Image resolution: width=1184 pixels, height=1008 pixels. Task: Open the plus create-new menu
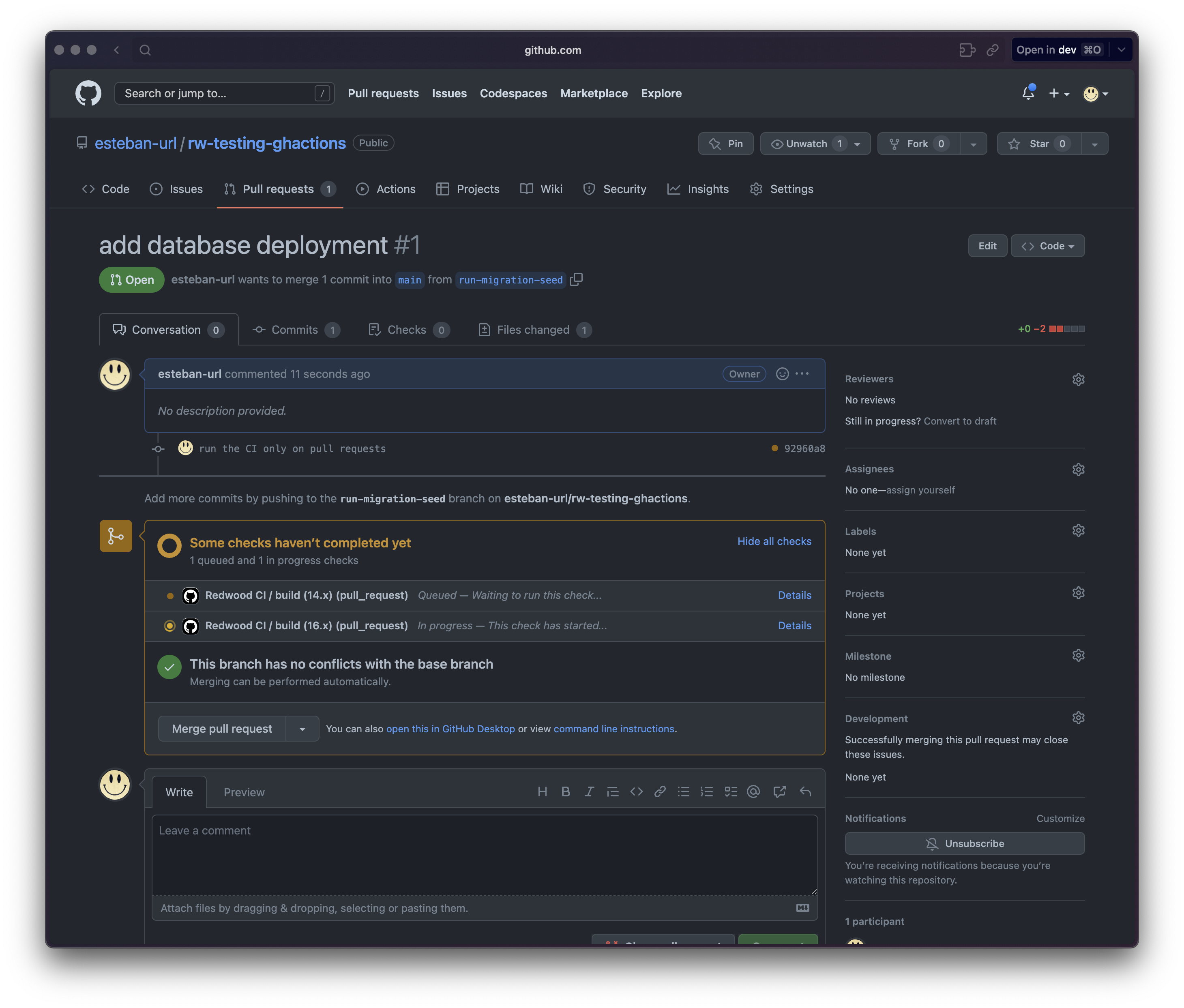(x=1058, y=93)
